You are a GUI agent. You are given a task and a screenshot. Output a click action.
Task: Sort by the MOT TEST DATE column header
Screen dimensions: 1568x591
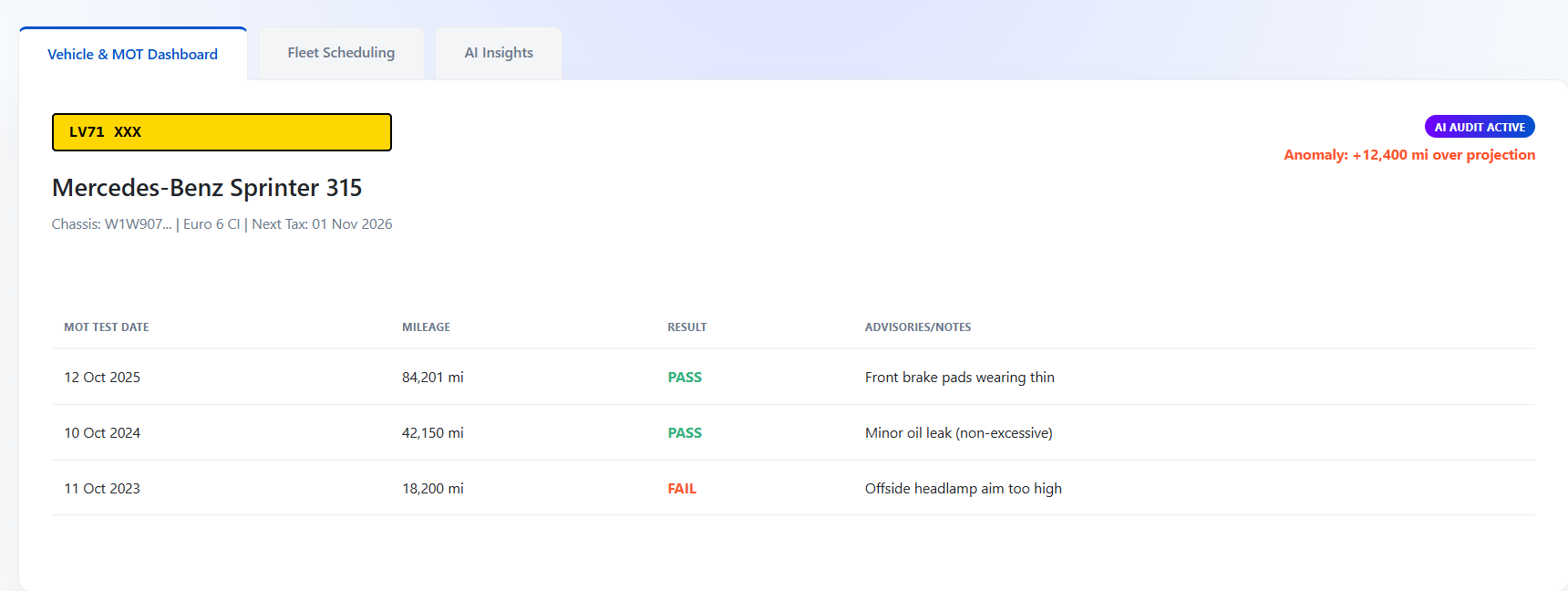click(x=106, y=327)
